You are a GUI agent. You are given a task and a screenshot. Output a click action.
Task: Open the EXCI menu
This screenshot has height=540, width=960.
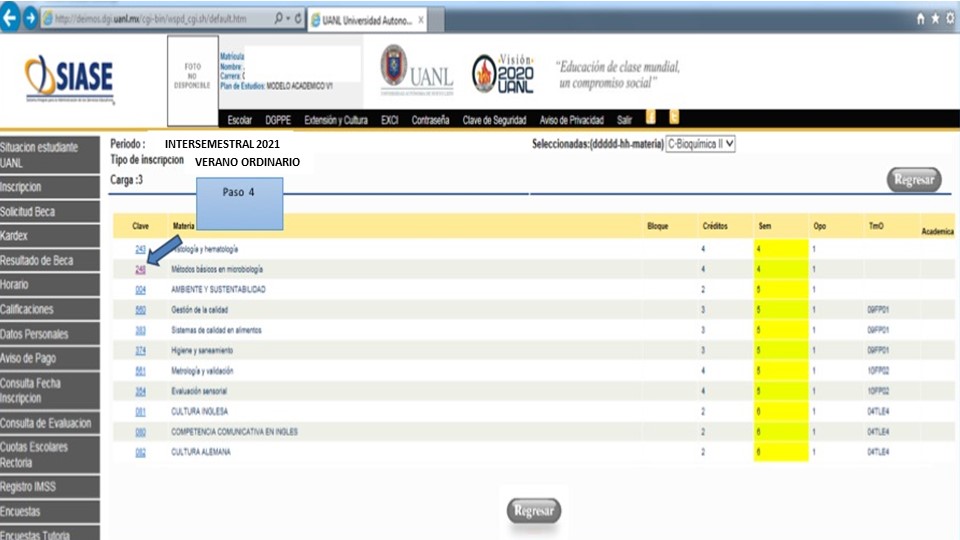[x=389, y=120]
